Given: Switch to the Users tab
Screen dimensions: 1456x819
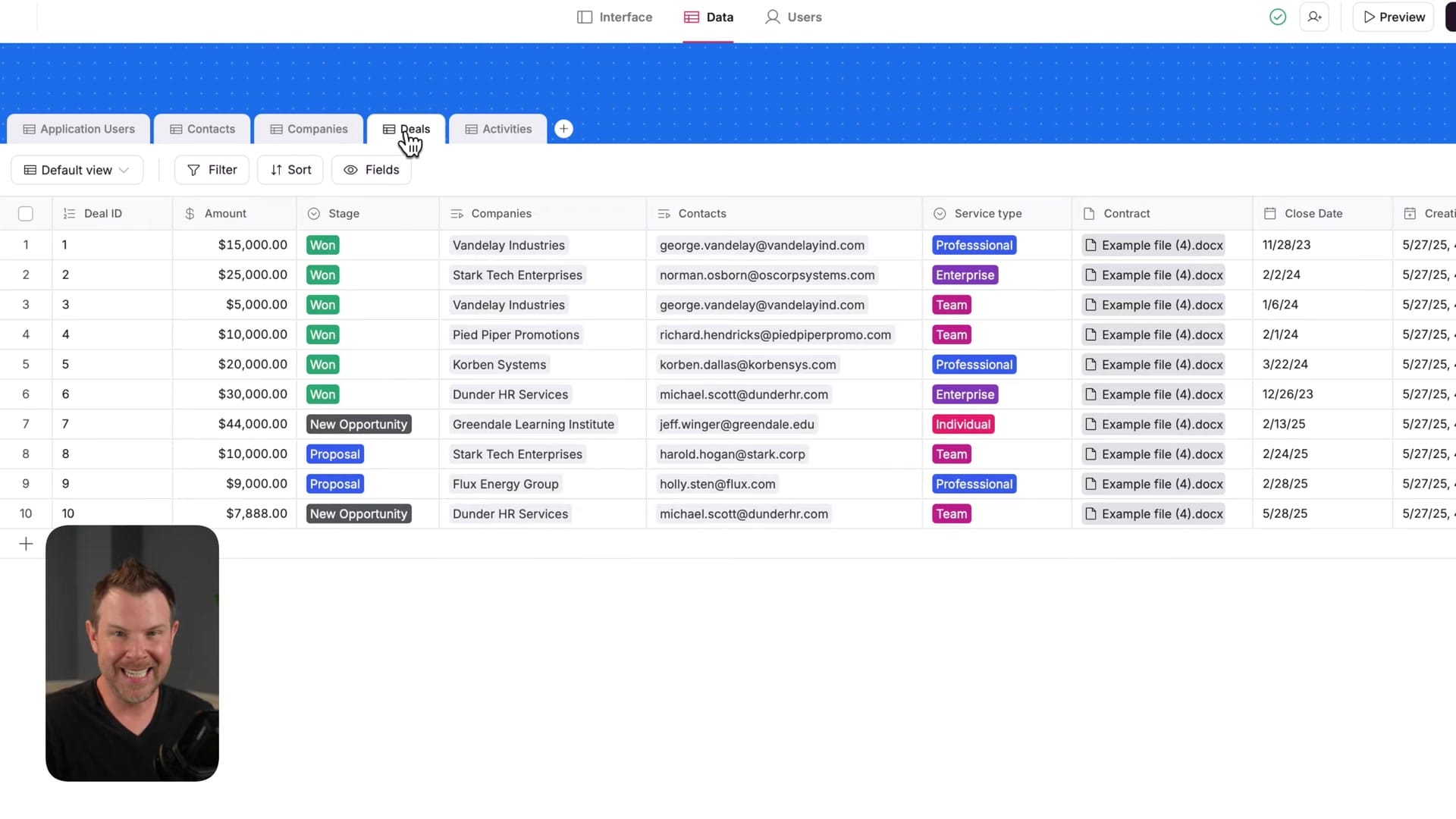Looking at the screenshot, I should (x=793, y=17).
